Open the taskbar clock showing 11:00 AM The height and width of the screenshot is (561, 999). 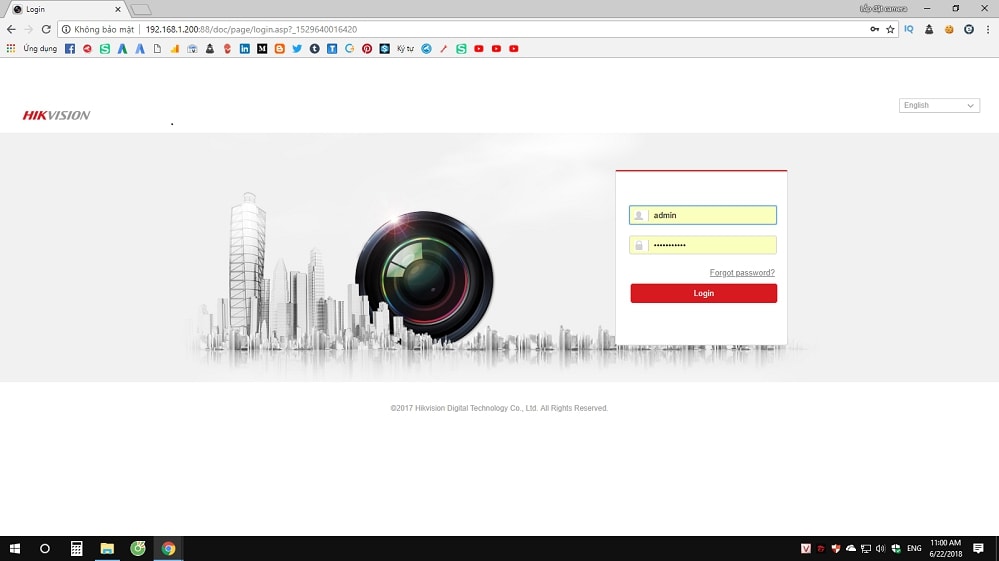click(x=945, y=548)
